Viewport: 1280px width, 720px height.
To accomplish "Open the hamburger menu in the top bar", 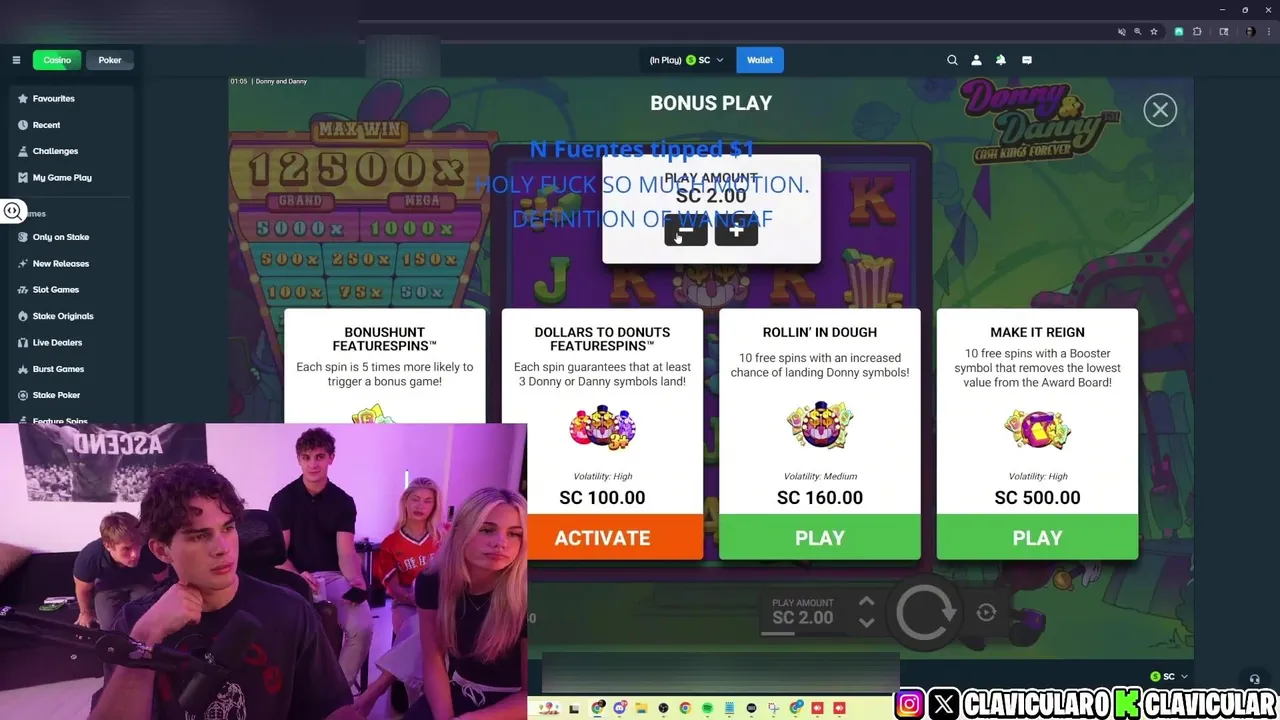I will 16,60.
